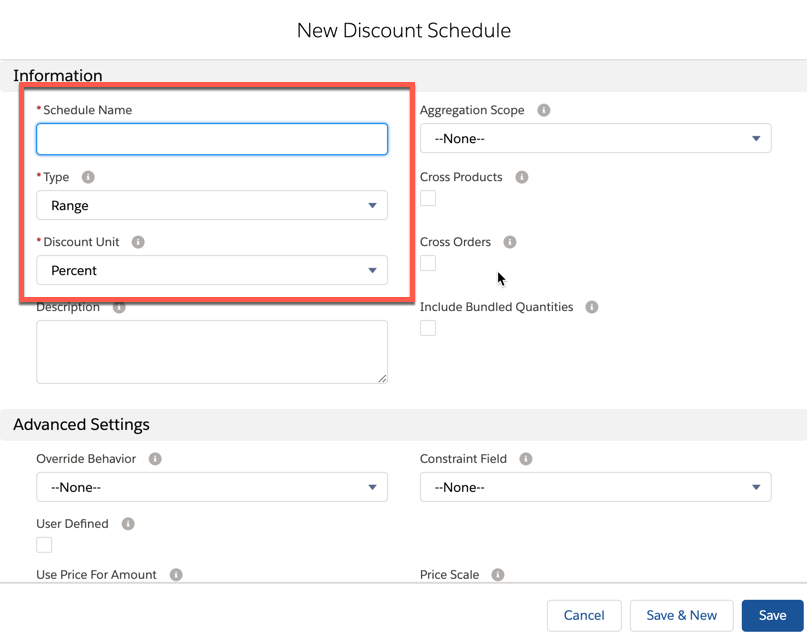The height and width of the screenshot is (643, 807).
Task: Click the Cross Orders info icon
Action: coord(510,242)
